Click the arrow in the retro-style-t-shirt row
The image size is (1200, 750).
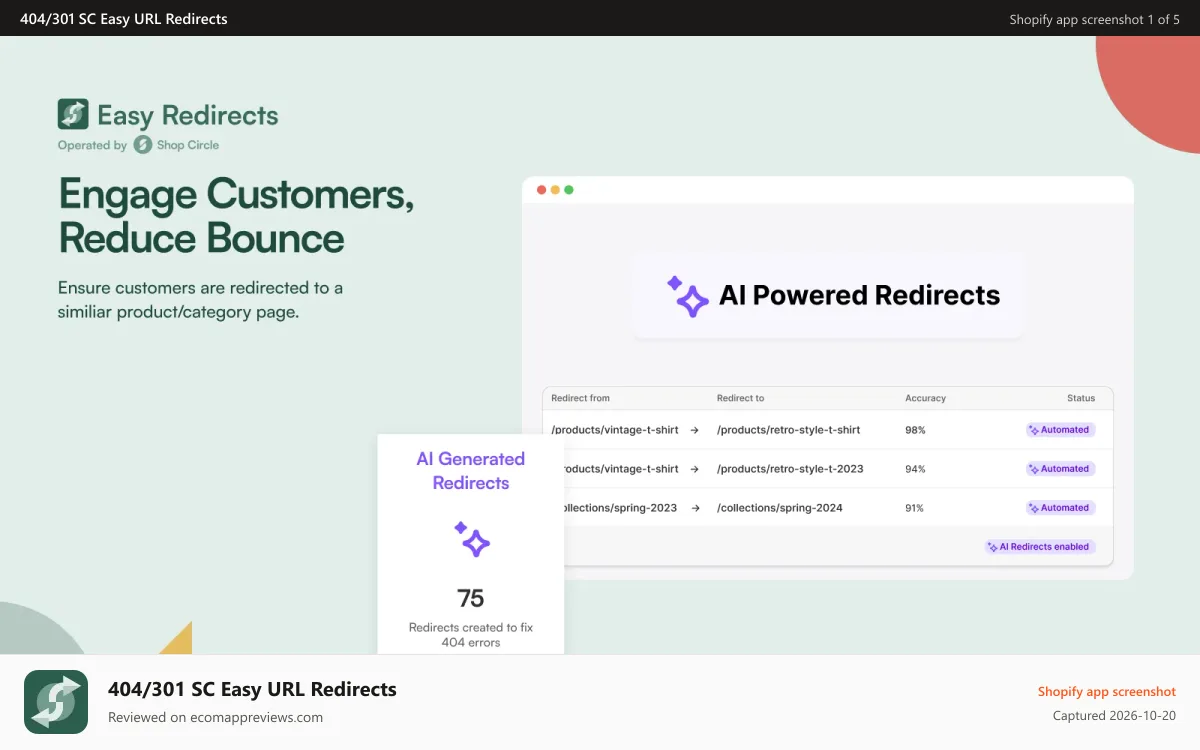click(x=694, y=430)
